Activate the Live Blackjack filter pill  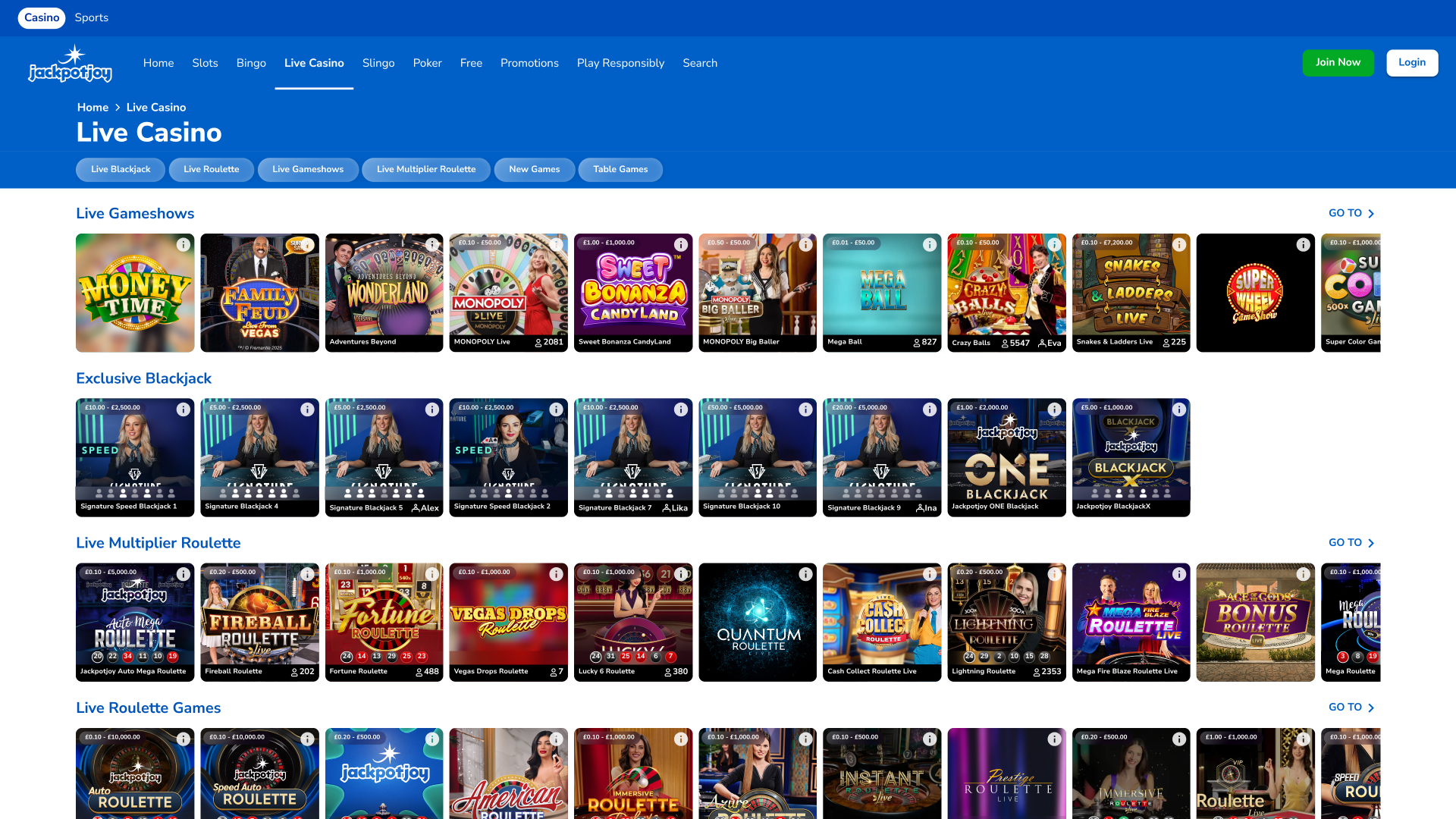(x=120, y=169)
